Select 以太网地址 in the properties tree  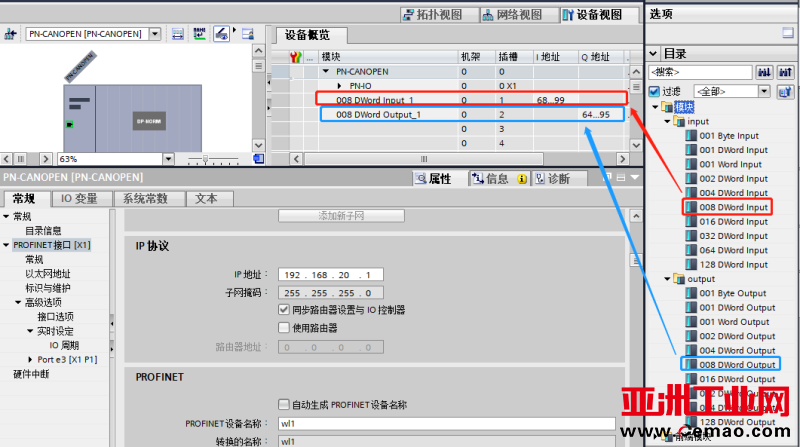point(48,273)
